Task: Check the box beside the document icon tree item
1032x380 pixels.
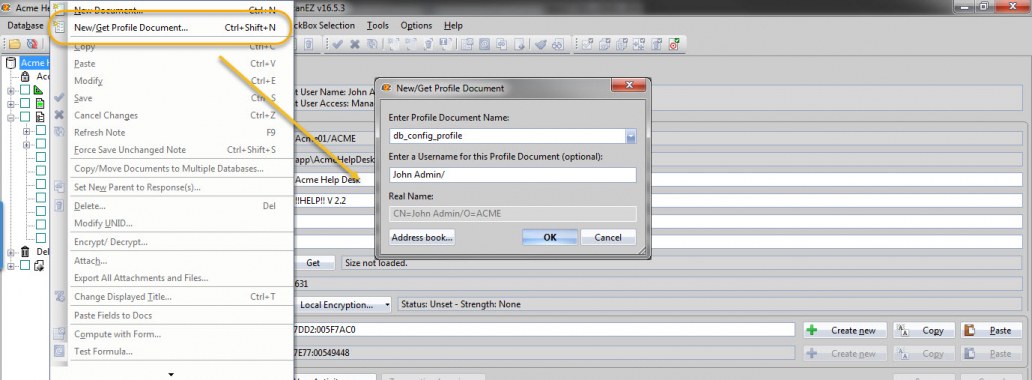Action: pos(25,117)
